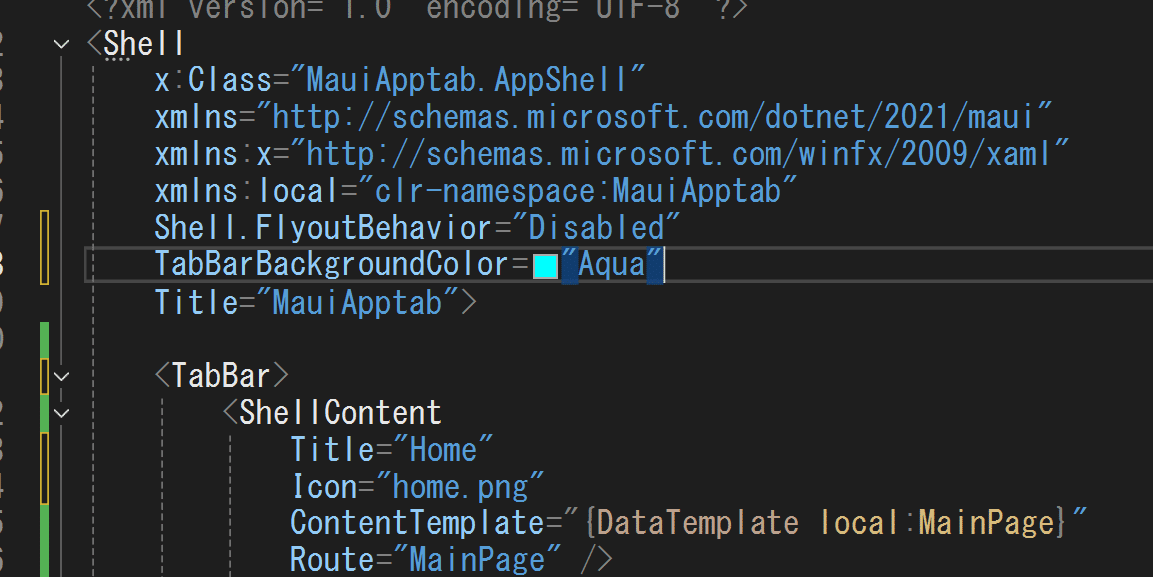Image resolution: width=1153 pixels, height=577 pixels.
Task: Click the Disabled value of FlyoutBehavior
Action: [x=596, y=228]
